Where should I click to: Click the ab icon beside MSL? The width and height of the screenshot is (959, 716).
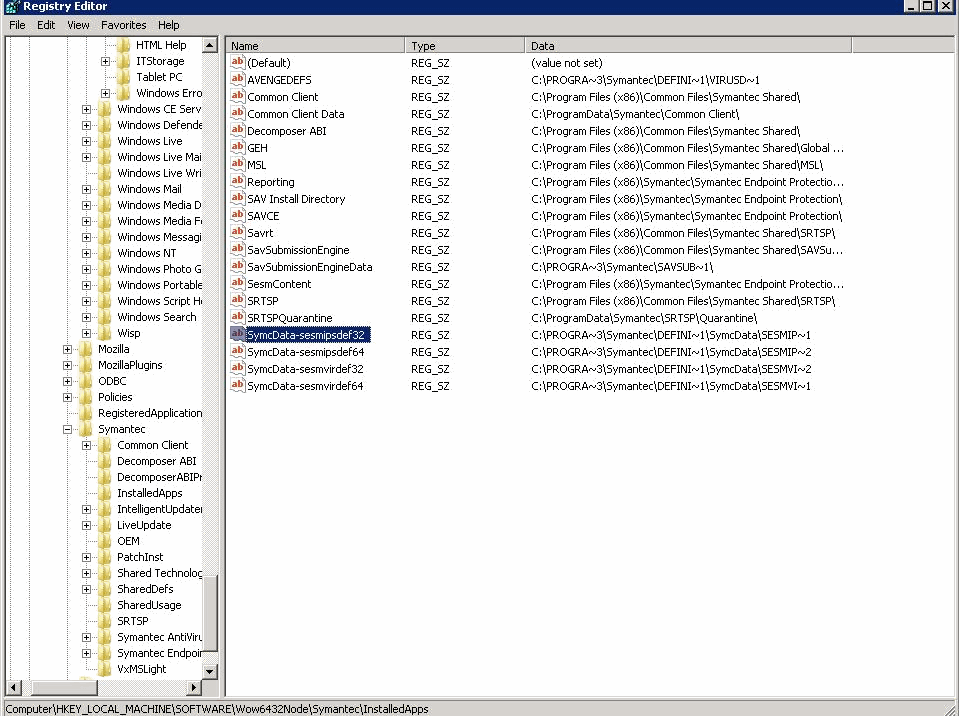(237, 164)
